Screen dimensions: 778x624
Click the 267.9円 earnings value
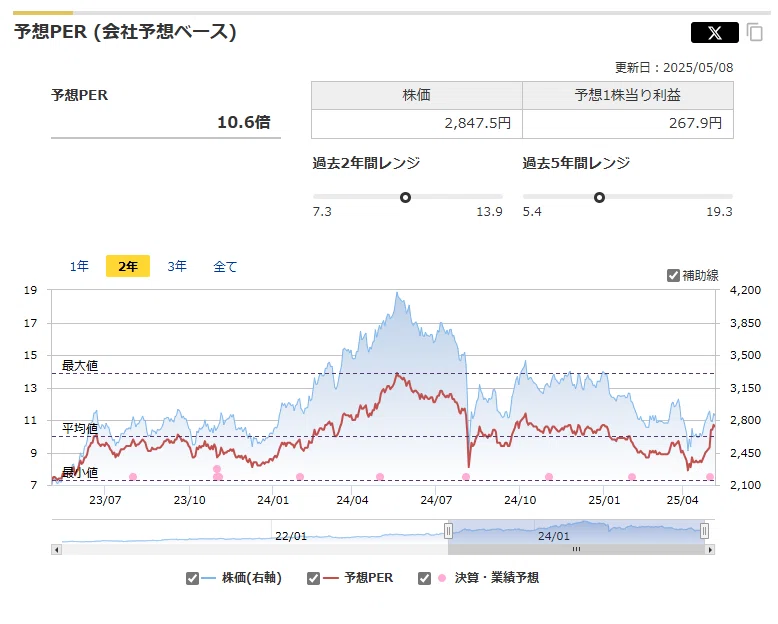[x=695, y=123]
